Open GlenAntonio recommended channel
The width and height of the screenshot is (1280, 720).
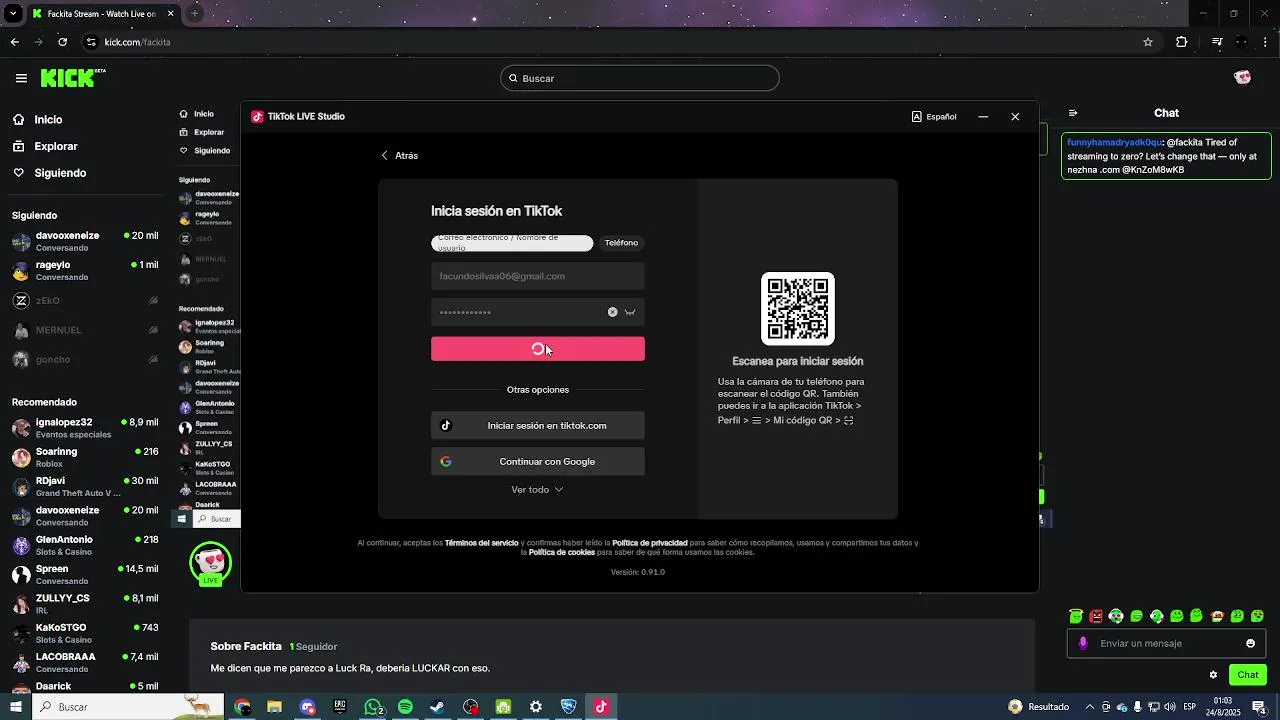[x=85, y=545]
